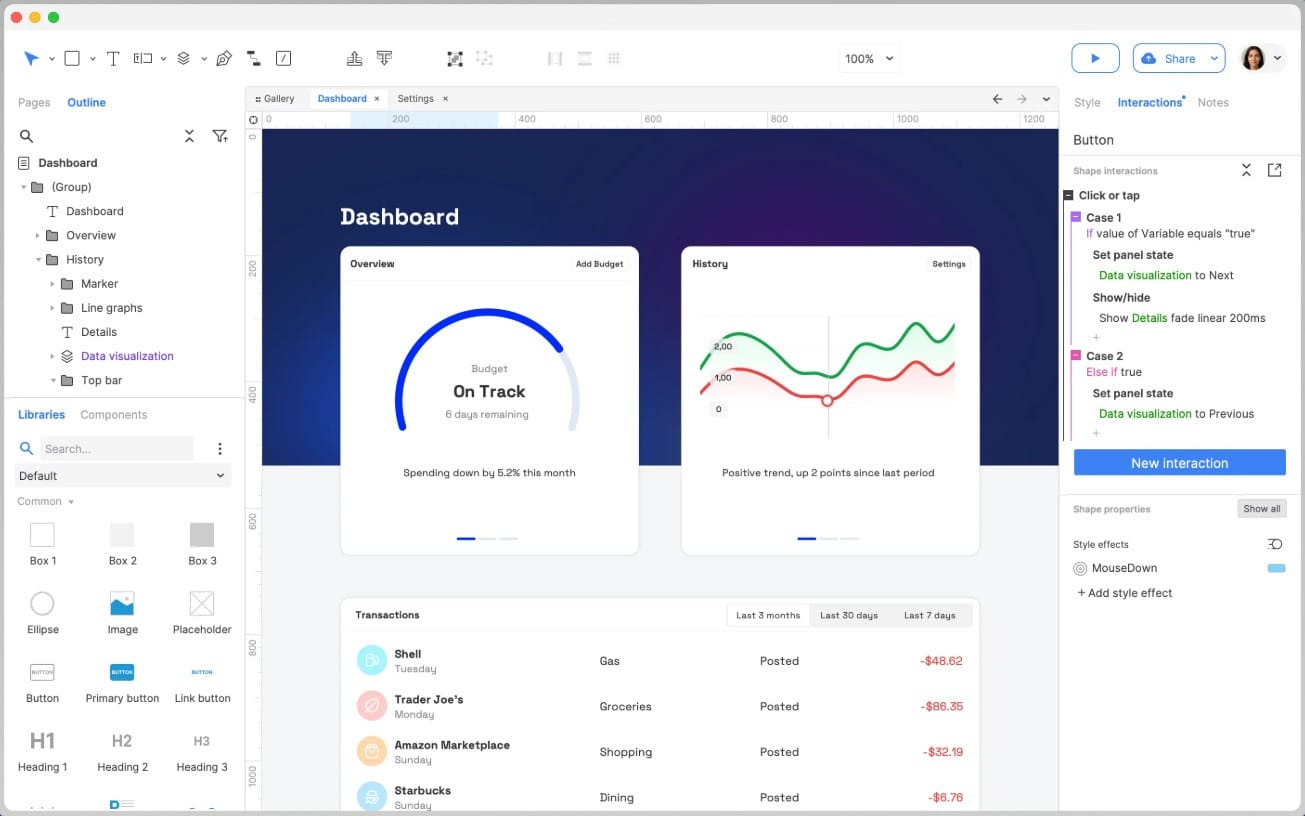Screen dimensions: 1305x816
Task: Expand the Overview folder in outline
Action: tap(38, 236)
